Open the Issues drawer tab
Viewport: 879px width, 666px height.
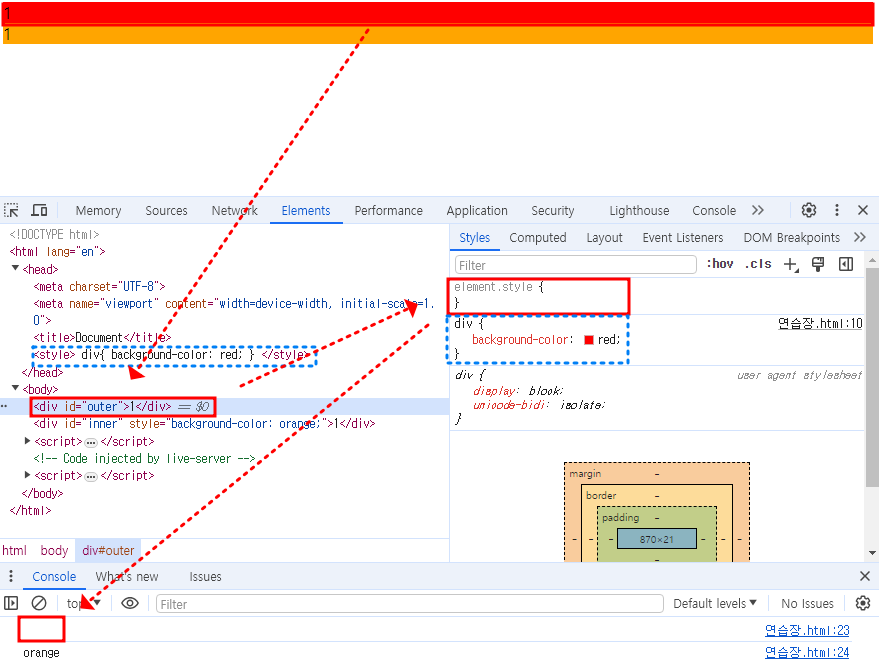click(x=205, y=576)
